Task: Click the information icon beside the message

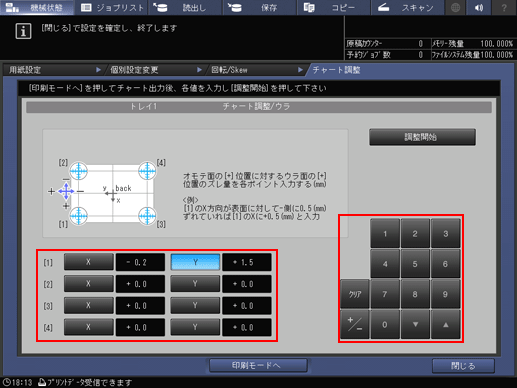Action: click(x=23, y=31)
